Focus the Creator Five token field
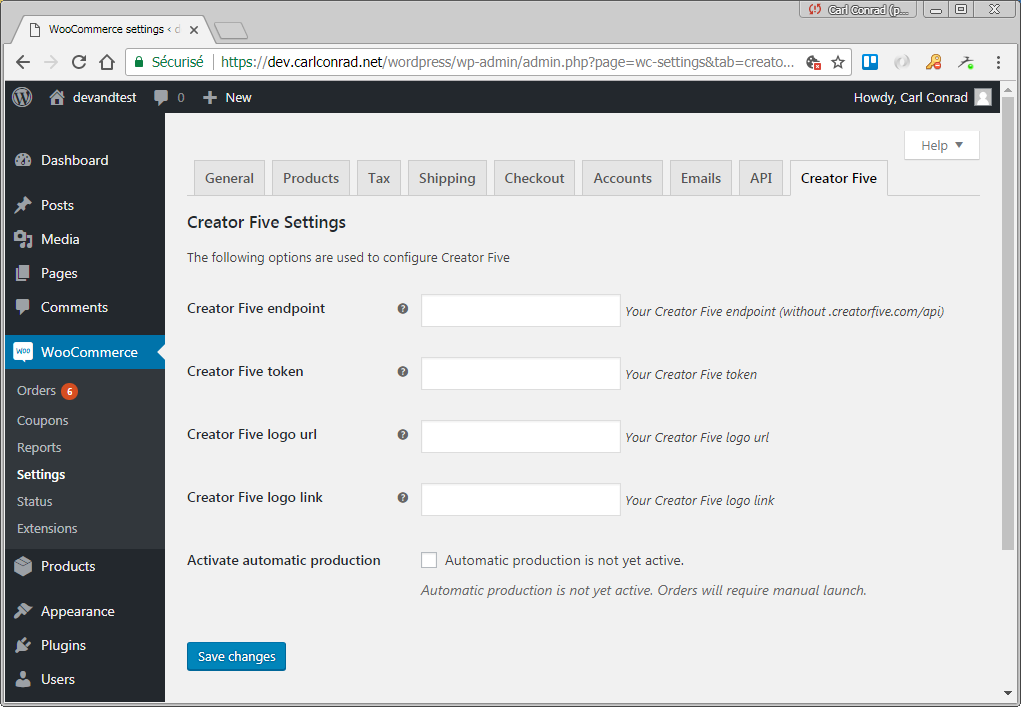Screen dimensions: 1021x707 pos(521,374)
